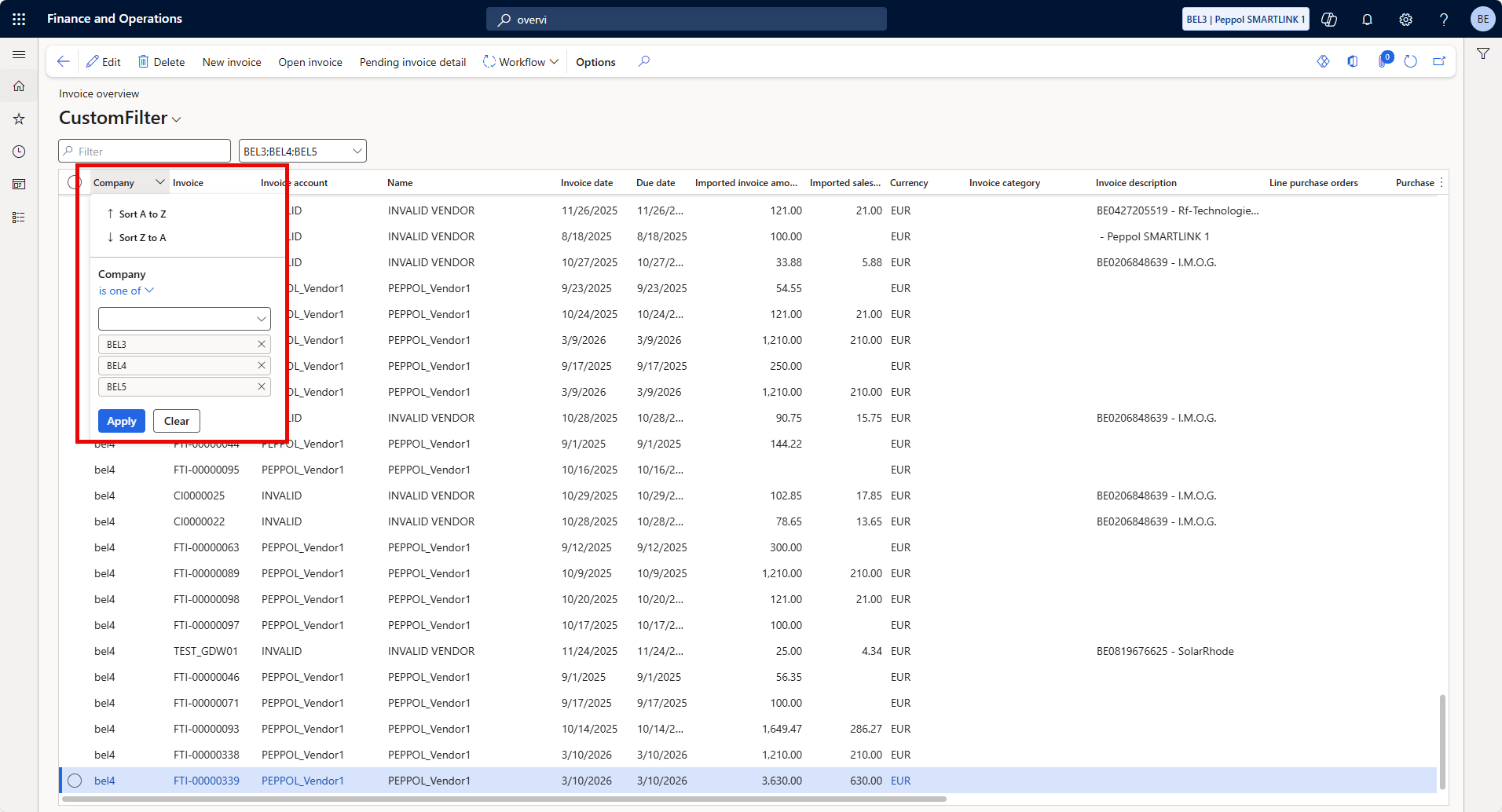Change the 'is one of' filter operator
This screenshot has height=812, width=1502.
coord(126,291)
